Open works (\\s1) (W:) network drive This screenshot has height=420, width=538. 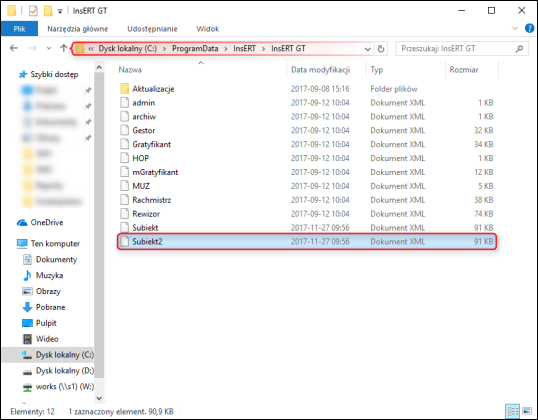65,387
